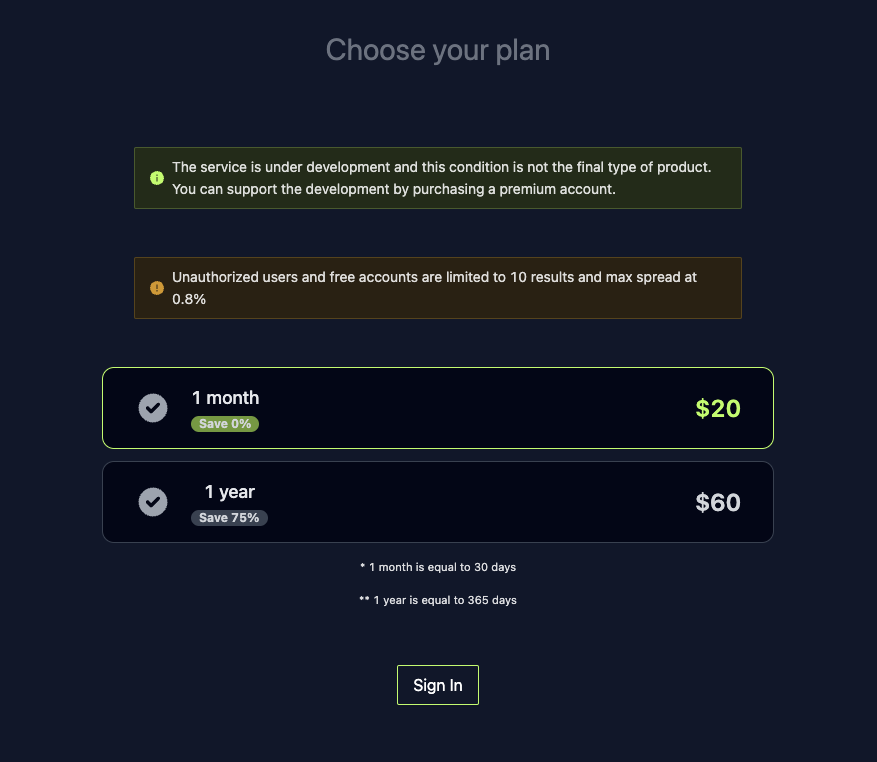Click the Save 0% badge
The image size is (877, 762).
[225, 424]
